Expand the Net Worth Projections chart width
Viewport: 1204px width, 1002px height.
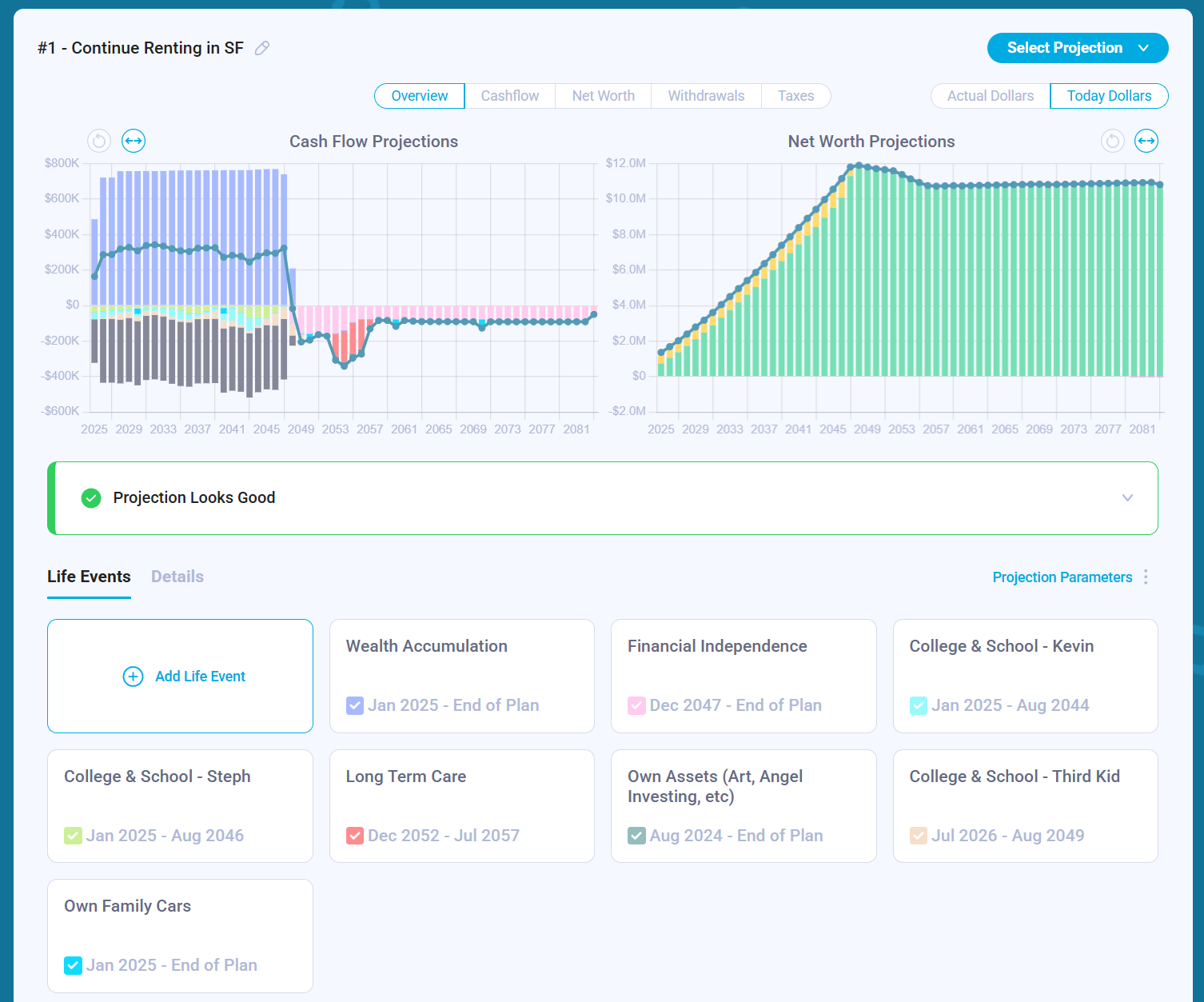(1146, 141)
